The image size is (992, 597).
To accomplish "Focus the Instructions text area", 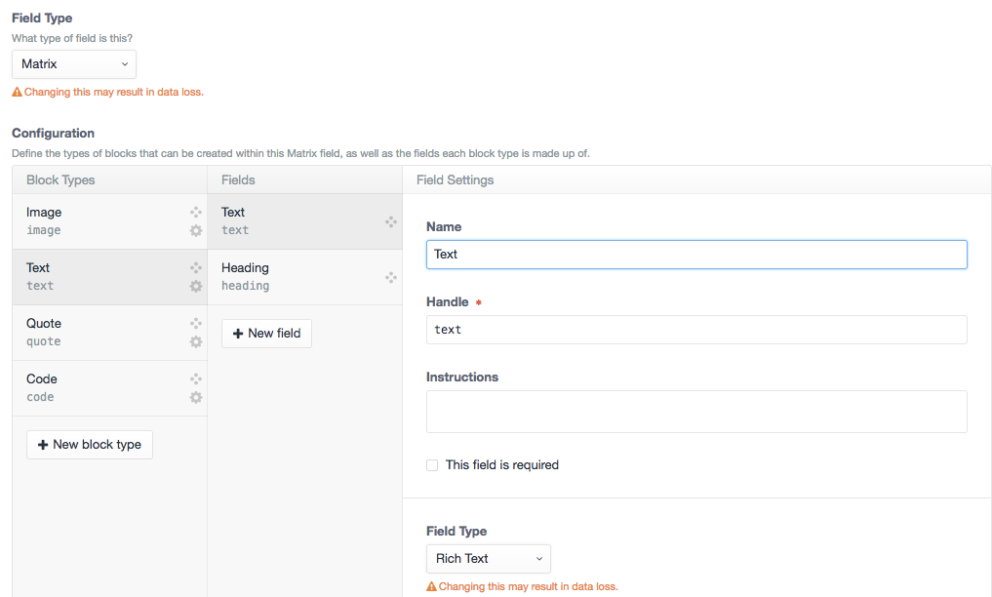I will (x=697, y=412).
